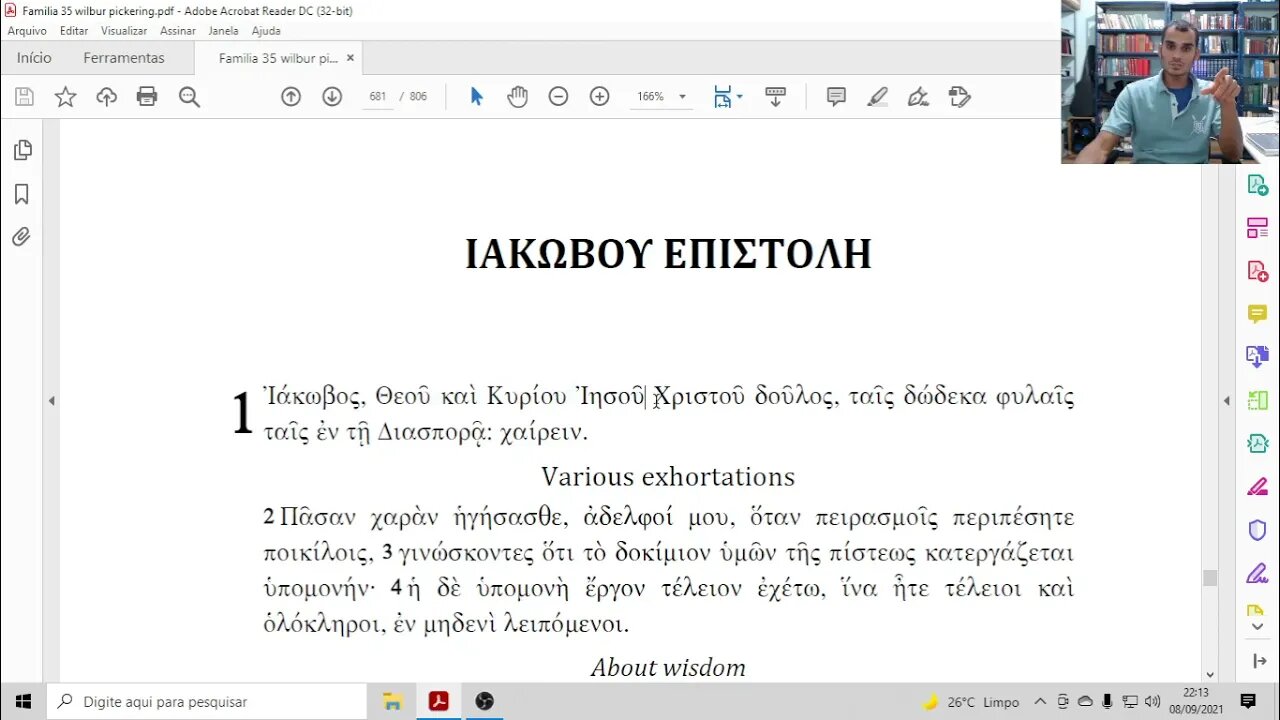1280x720 pixels.
Task: Open the Janela menu
Action: [223, 31]
